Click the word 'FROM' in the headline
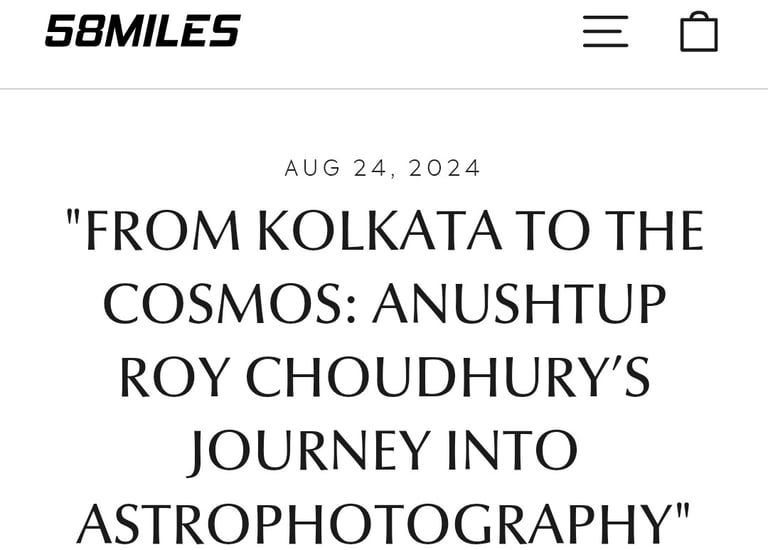 164,232
